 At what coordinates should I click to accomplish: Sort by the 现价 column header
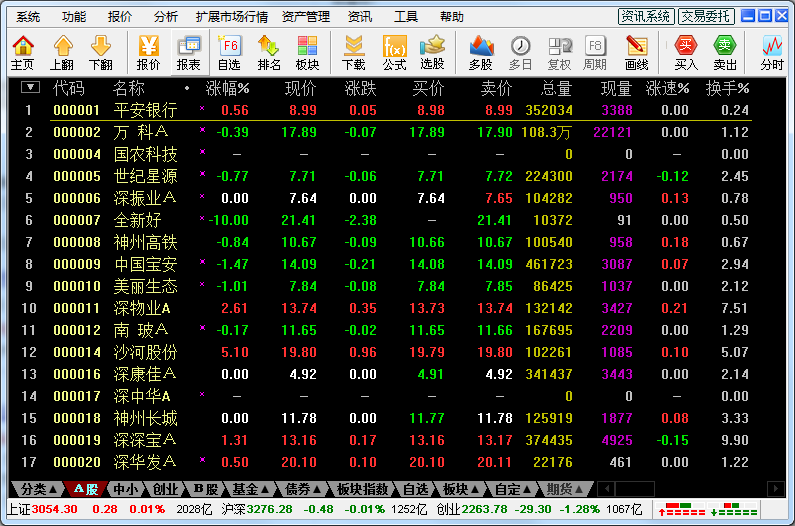click(301, 88)
